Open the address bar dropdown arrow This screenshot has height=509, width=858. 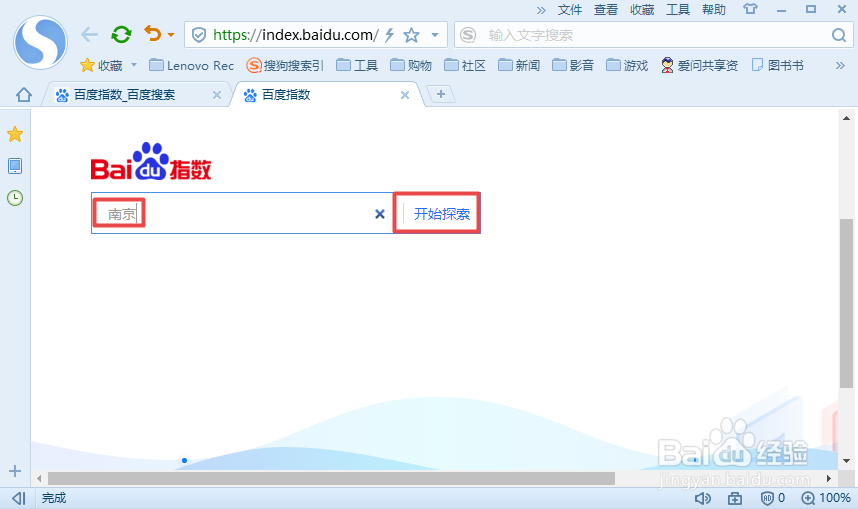point(435,35)
